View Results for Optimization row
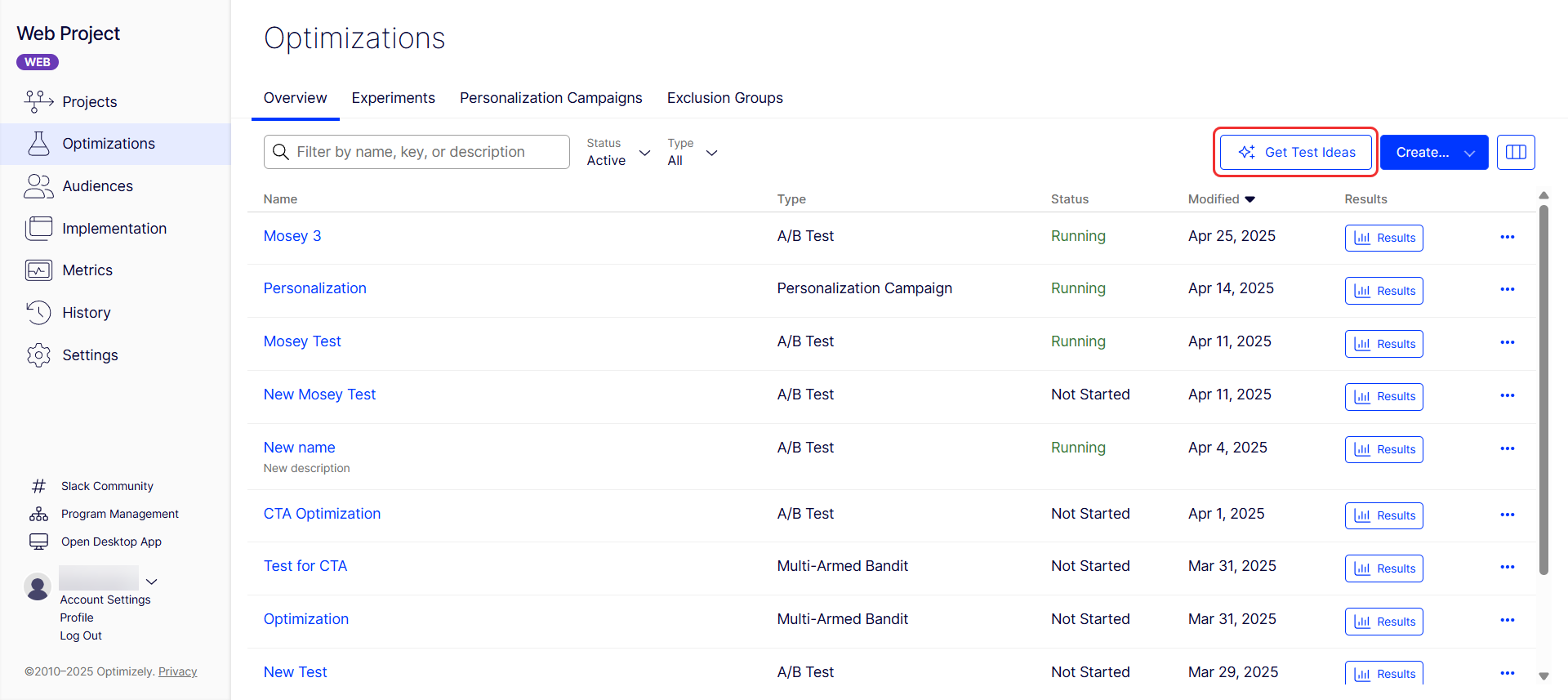The image size is (1568, 700). (x=1383, y=622)
